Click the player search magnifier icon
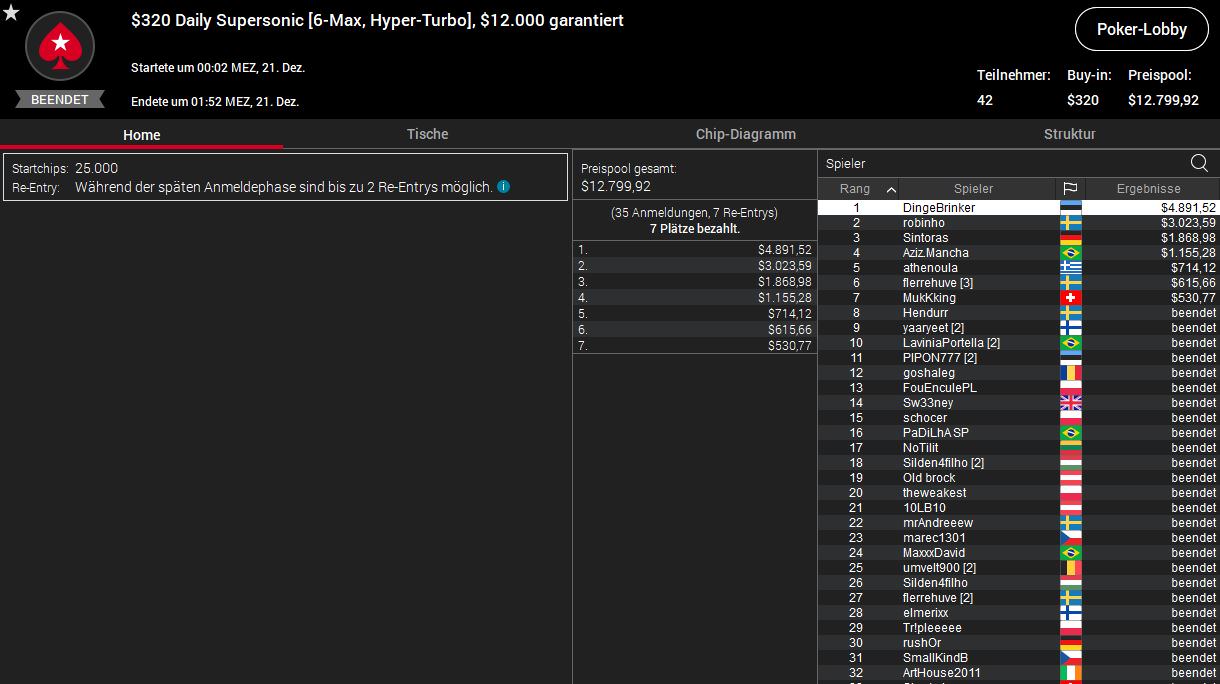The width and height of the screenshot is (1220, 684). [1199, 163]
